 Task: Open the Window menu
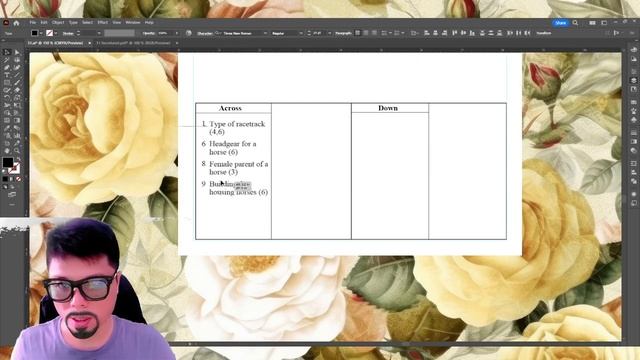coord(133,23)
